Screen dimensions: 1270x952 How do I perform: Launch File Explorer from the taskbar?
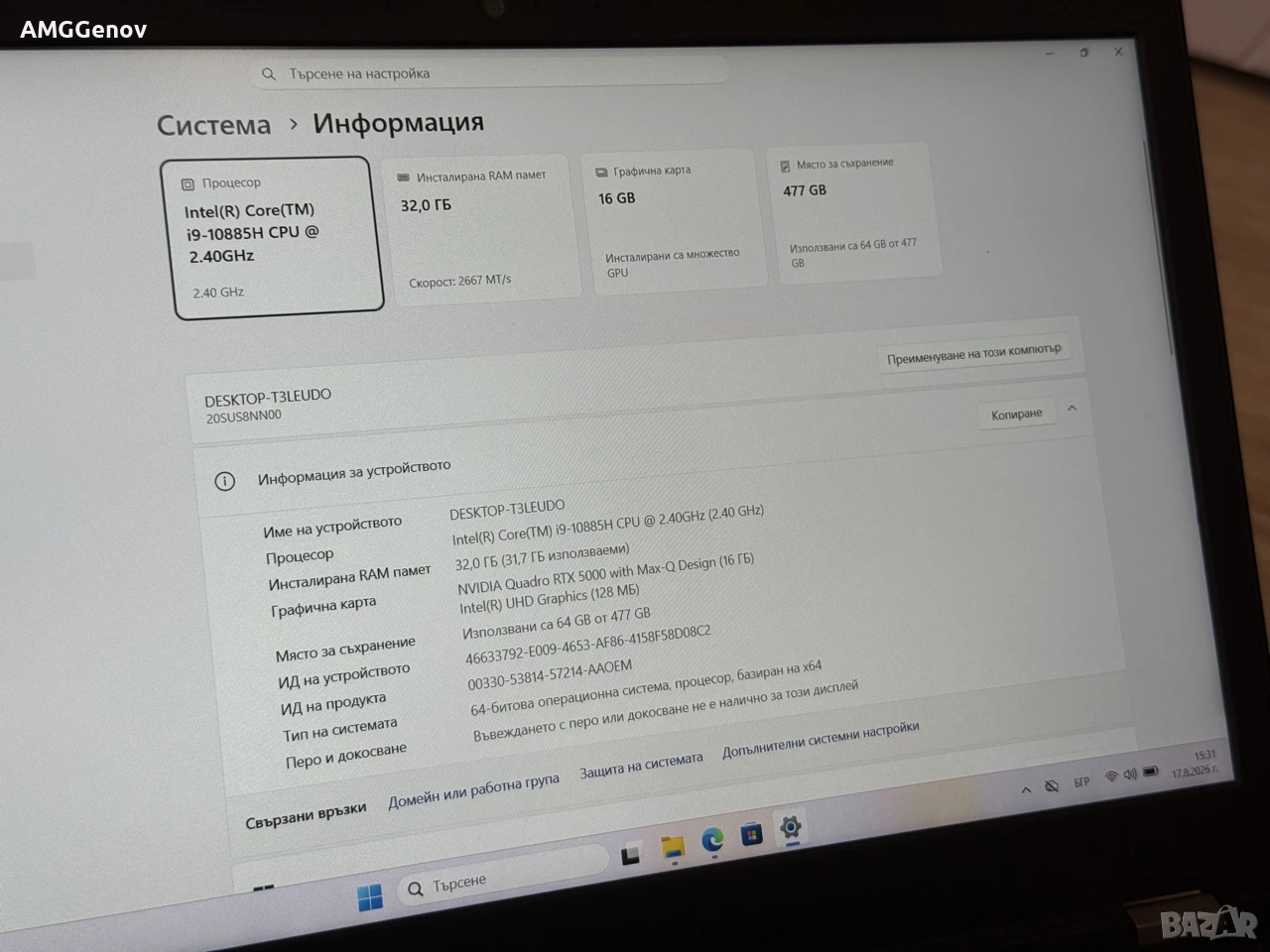[673, 848]
